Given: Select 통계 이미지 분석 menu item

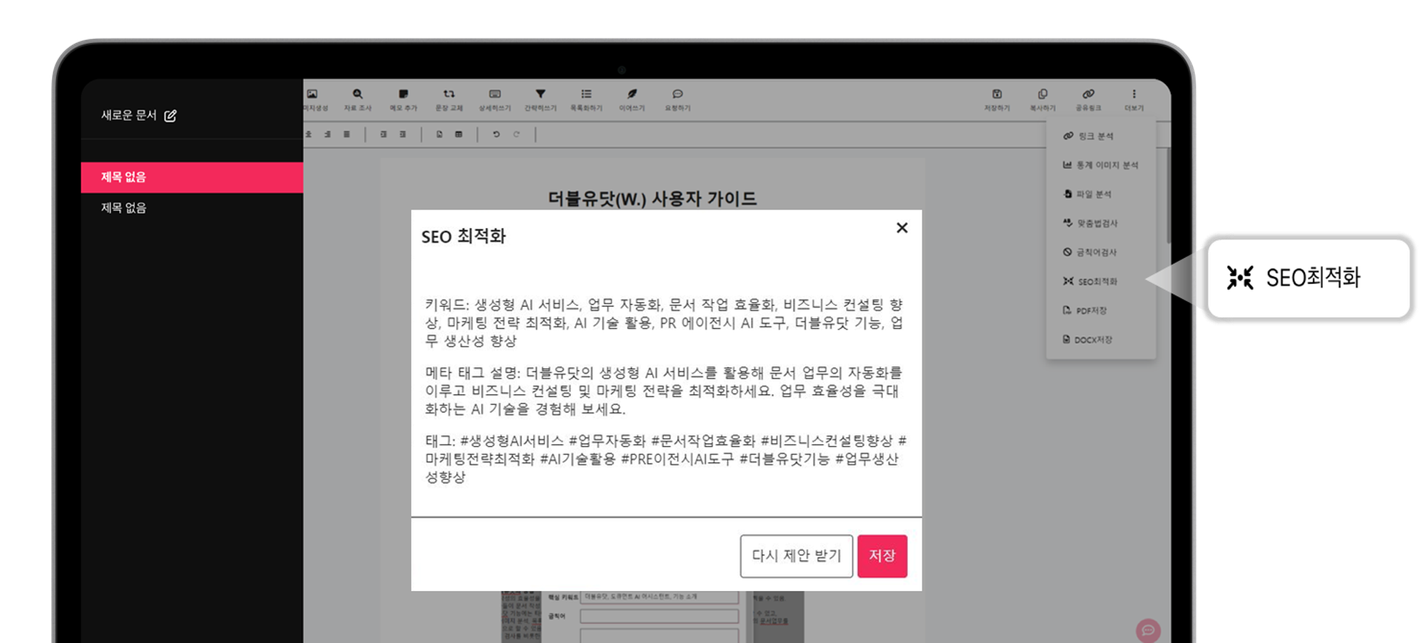Looking at the screenshot, I should [x=1100, y=165].
